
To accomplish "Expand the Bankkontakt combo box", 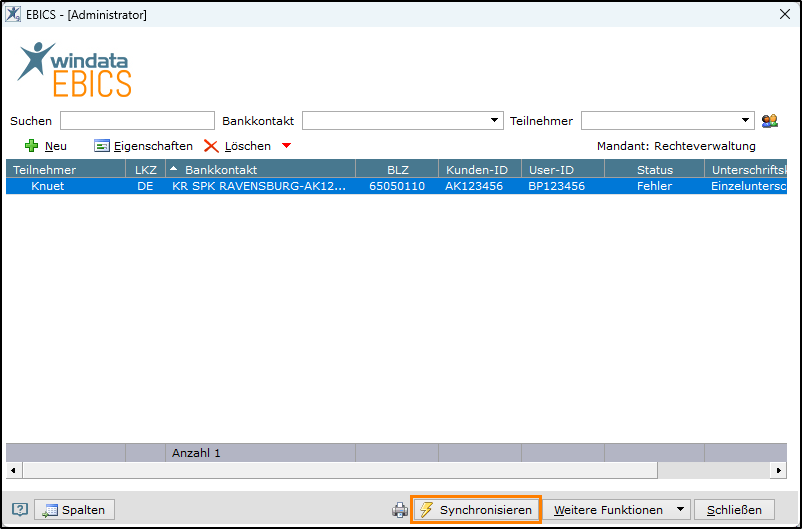I will [494, 121].
